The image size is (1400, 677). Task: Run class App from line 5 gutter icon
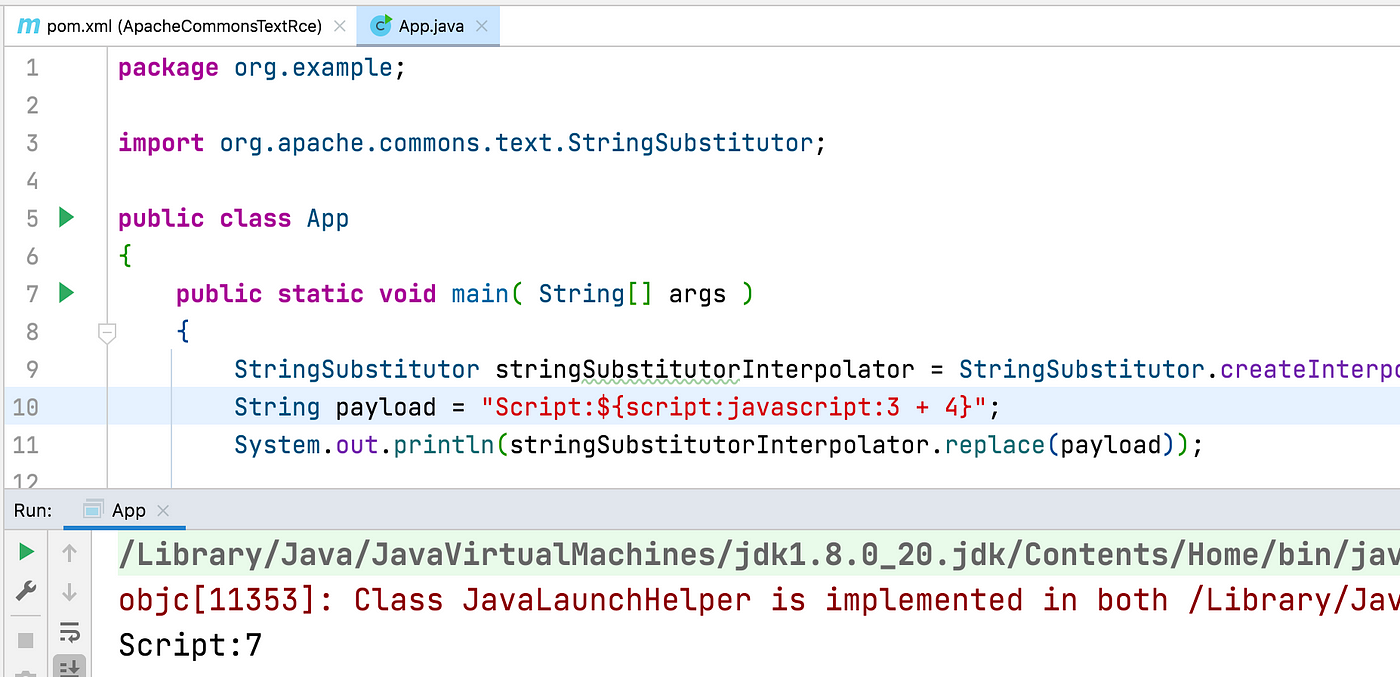[66, 217]
